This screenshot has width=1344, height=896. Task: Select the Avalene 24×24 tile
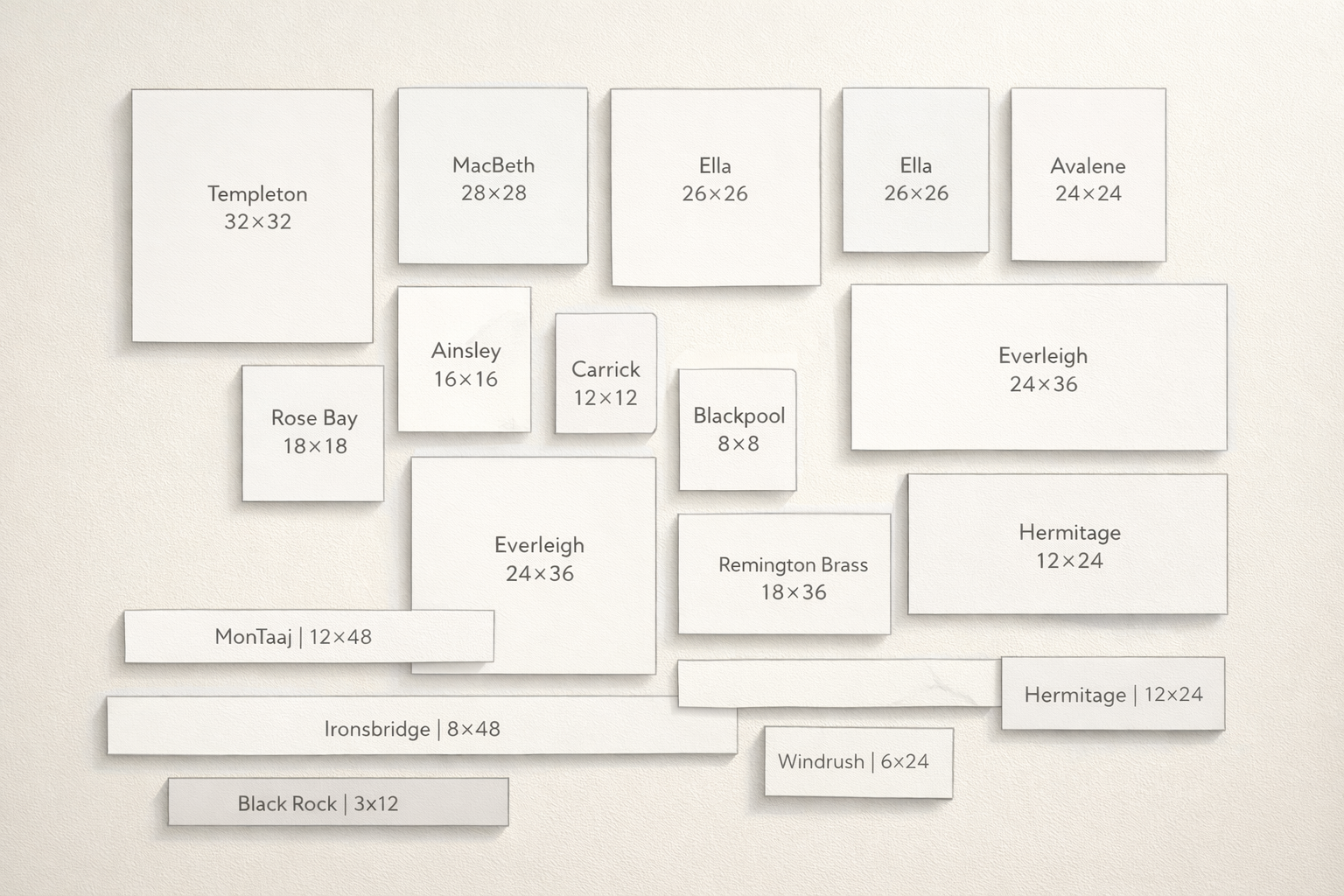pyautogui.click(x=1088, y=174)
